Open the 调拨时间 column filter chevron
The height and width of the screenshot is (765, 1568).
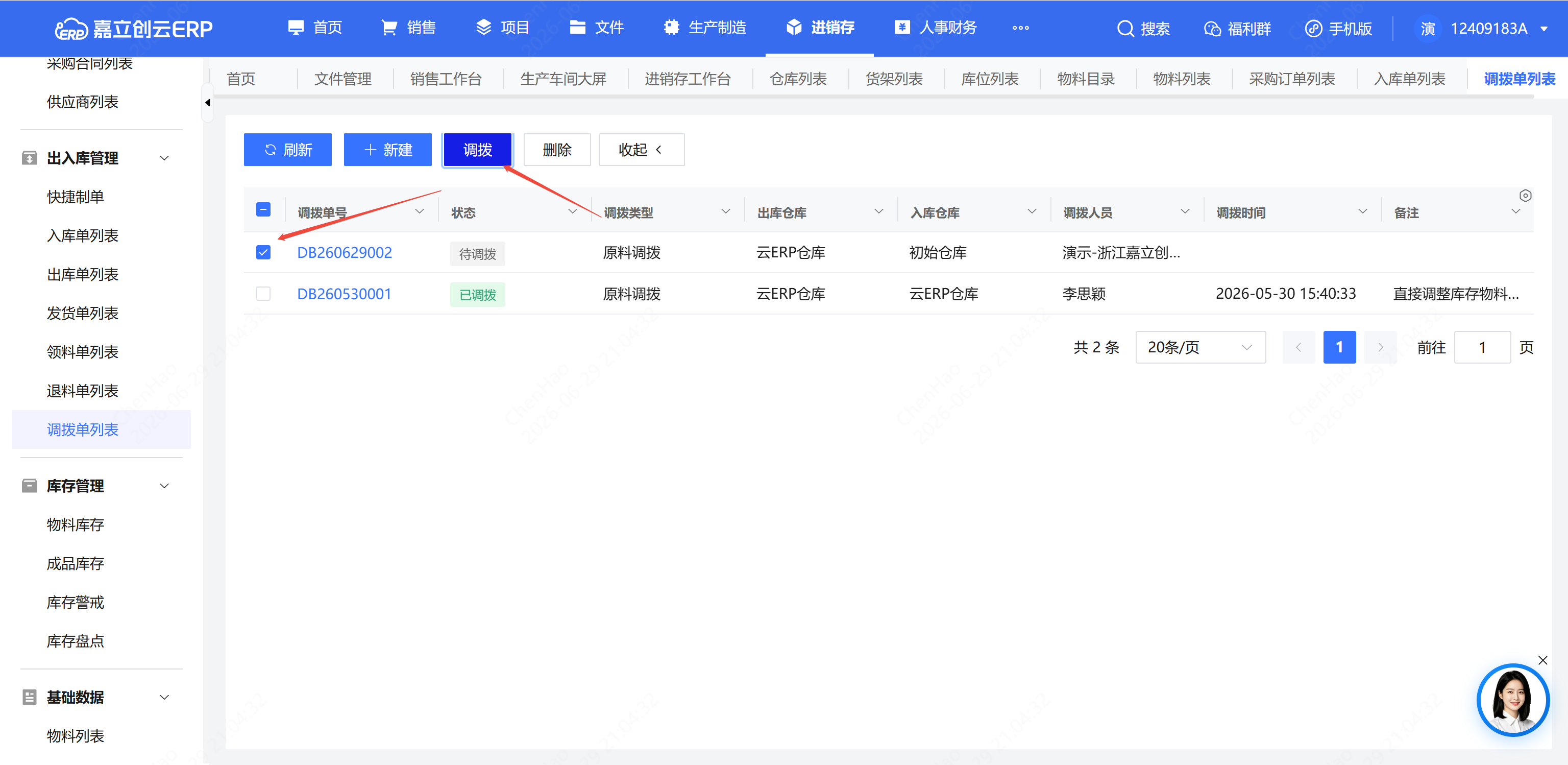pos(1362,211)
